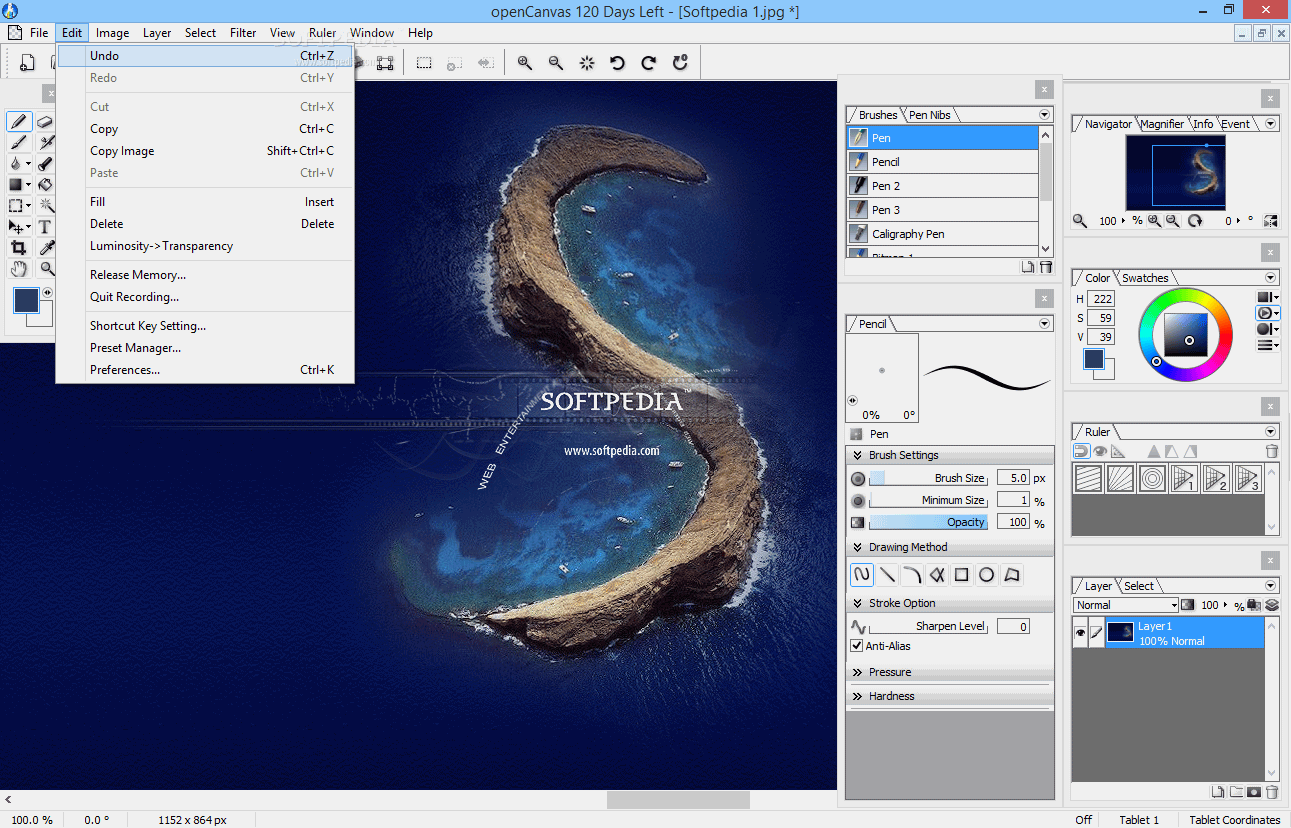The image size is (1291, 828).
Task: Rotate canvas counter-clockwise from the top toolbar
Action: click(618, 63)
